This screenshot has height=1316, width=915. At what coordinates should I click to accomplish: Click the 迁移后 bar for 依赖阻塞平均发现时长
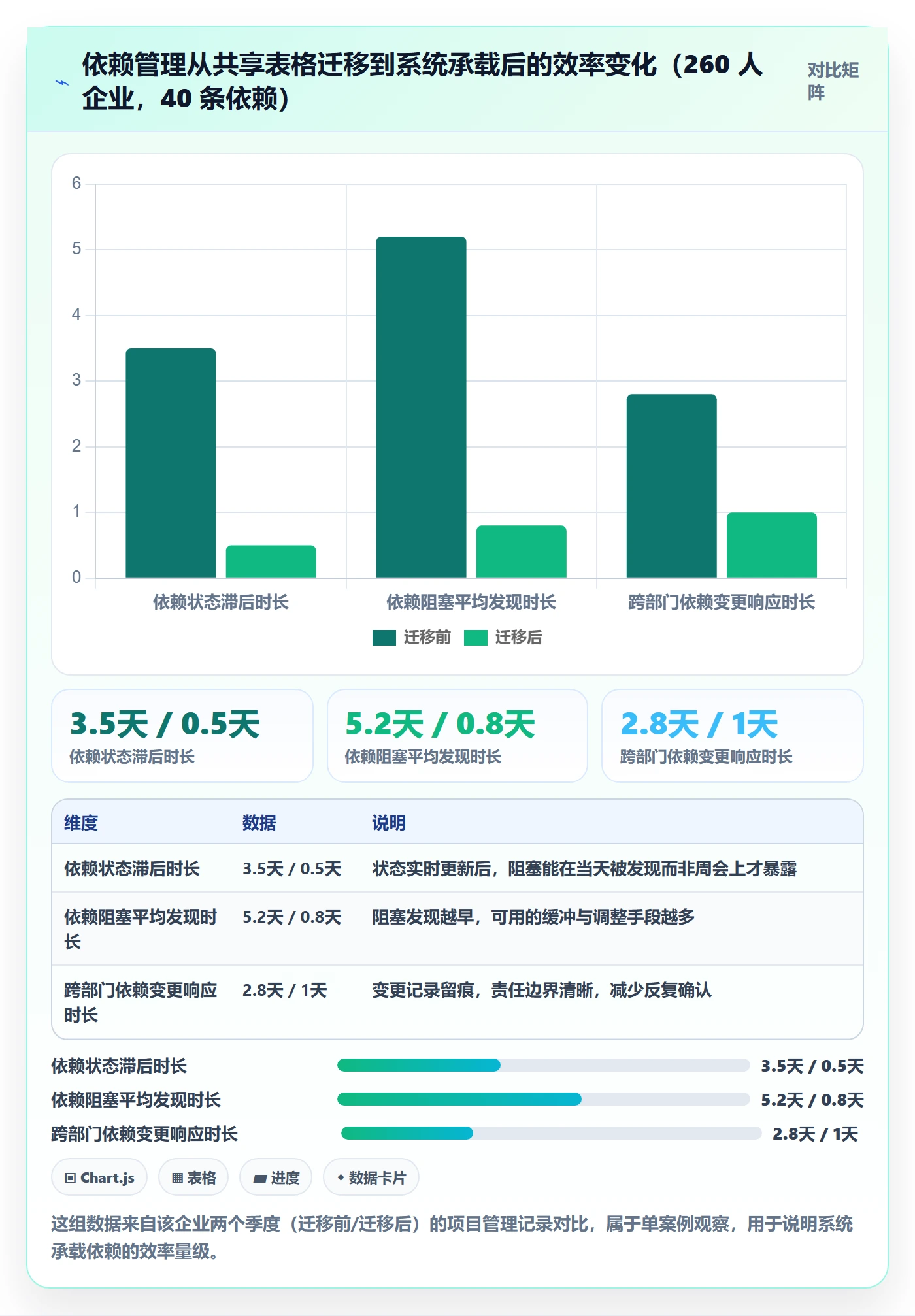tap(522, 551)
